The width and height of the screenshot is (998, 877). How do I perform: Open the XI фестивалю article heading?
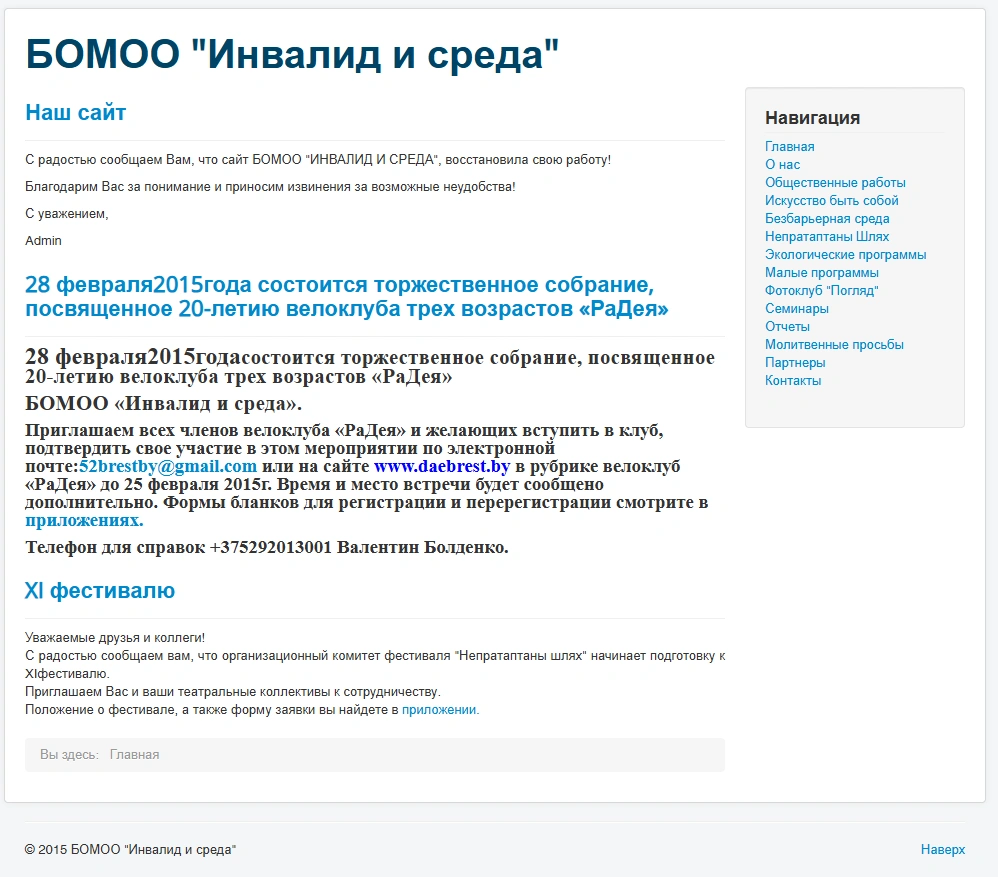coord(100,591)
